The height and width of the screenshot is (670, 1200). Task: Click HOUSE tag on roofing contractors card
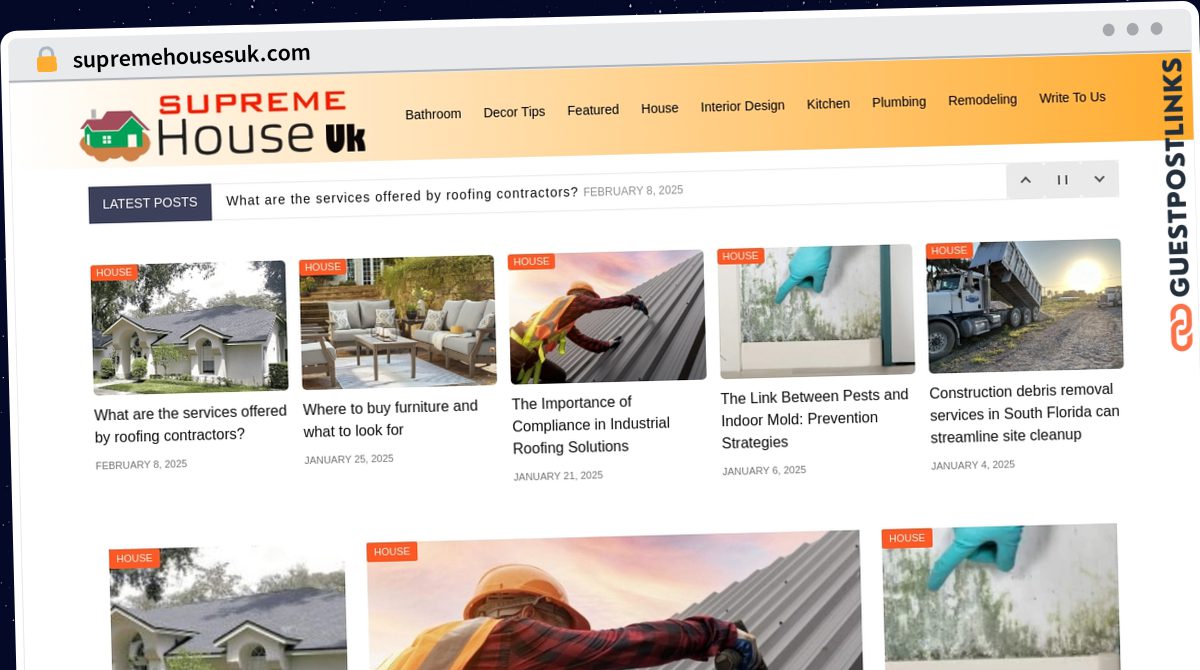(x=114, y=272)
